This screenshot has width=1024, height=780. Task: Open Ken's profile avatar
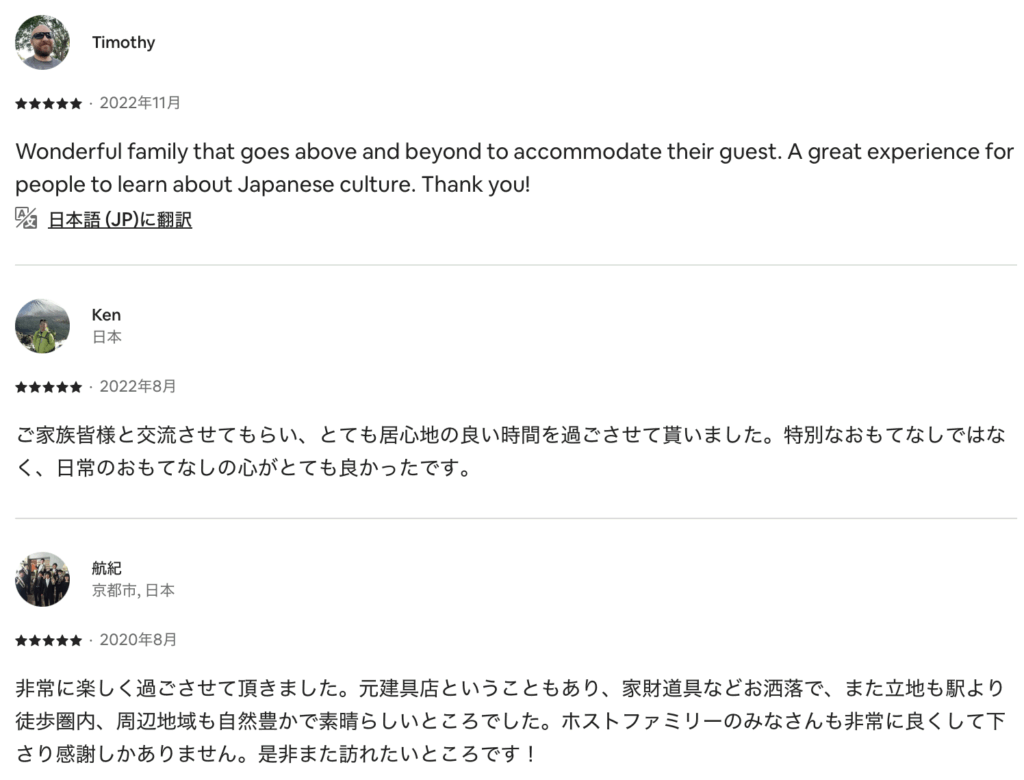(x=43, y=326)
